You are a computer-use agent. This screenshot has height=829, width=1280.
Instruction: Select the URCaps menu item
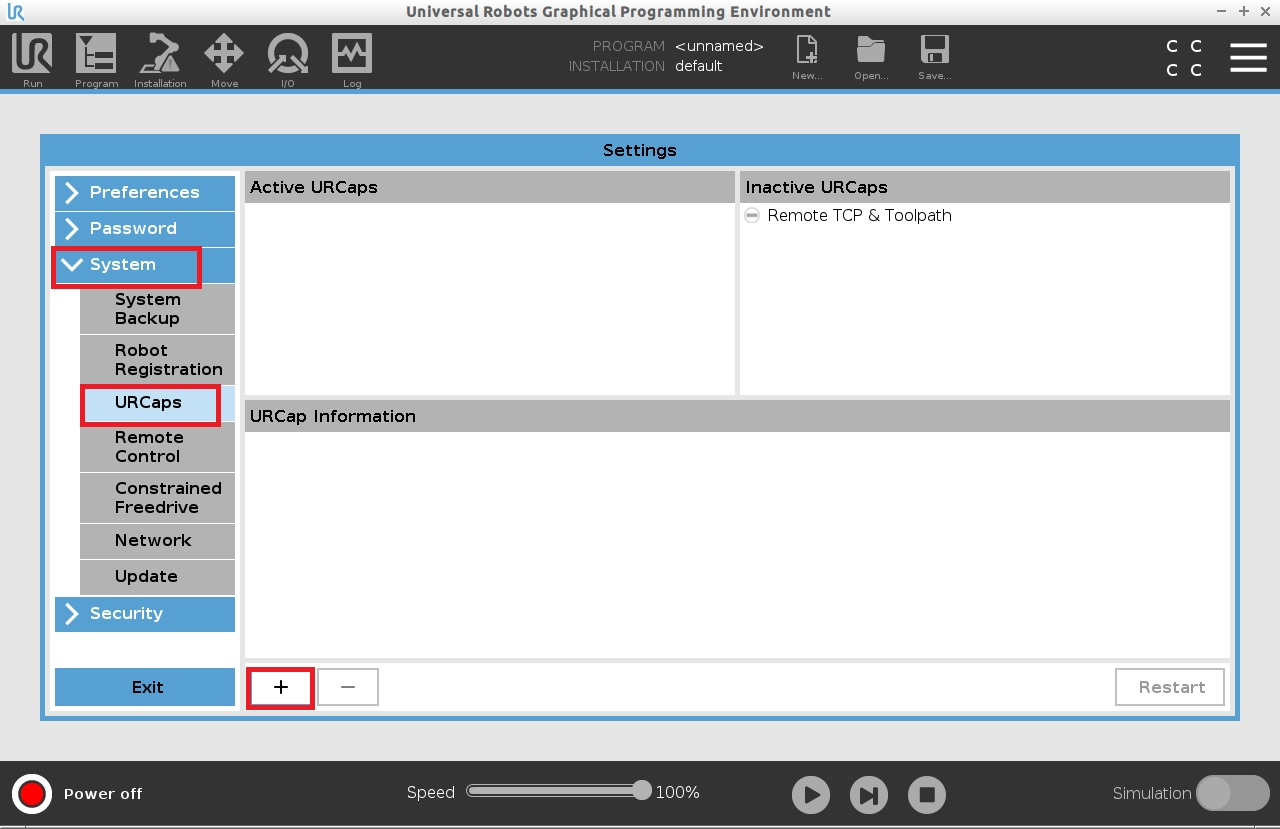pyautogui.click(x=157, y=403)
